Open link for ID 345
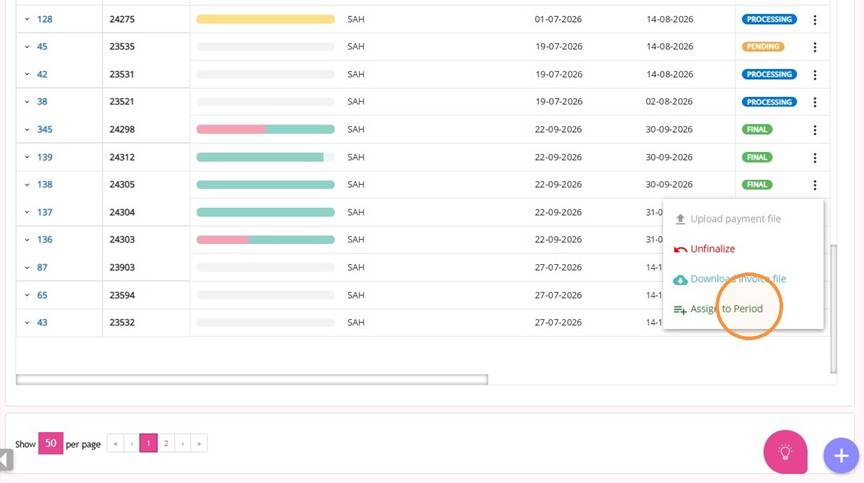864x483 pixels. point(45,129)
